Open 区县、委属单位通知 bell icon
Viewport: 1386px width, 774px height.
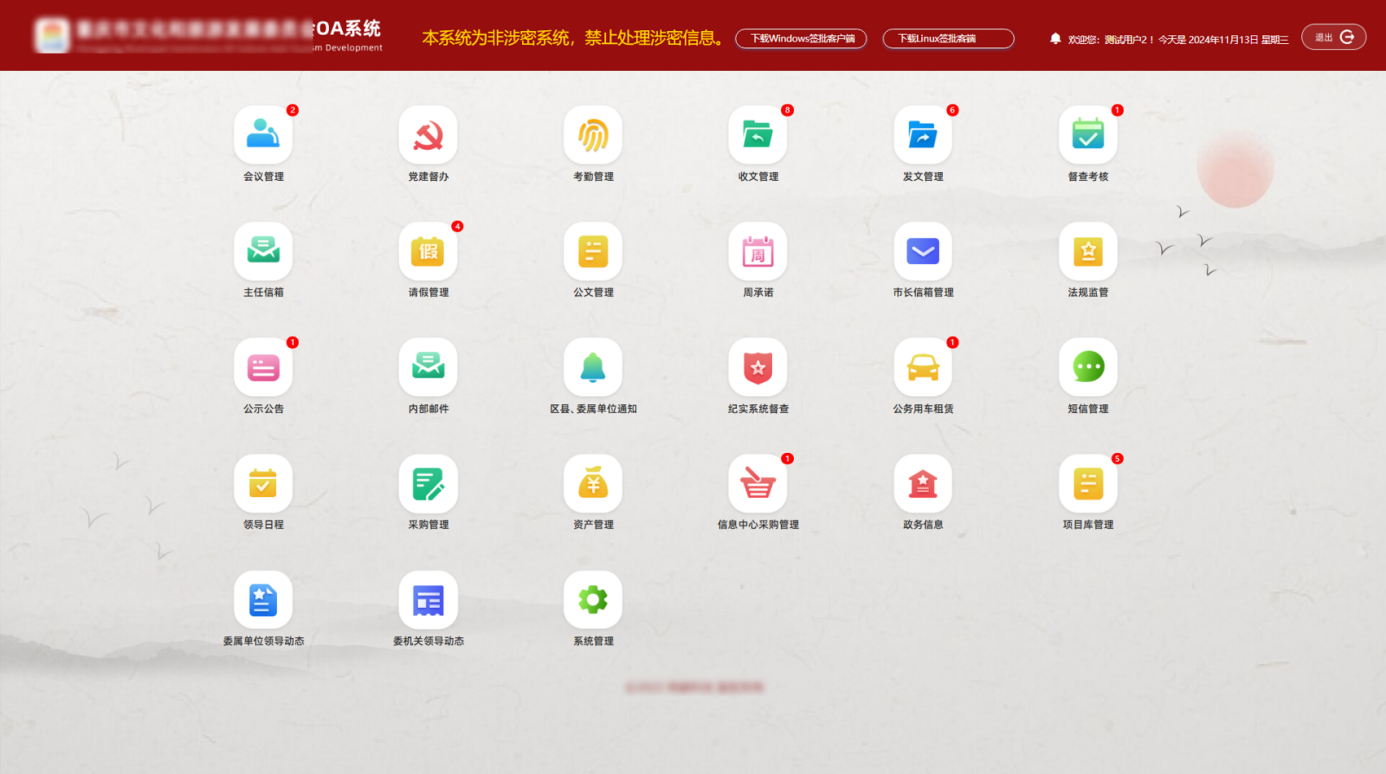tap(593, 367)
